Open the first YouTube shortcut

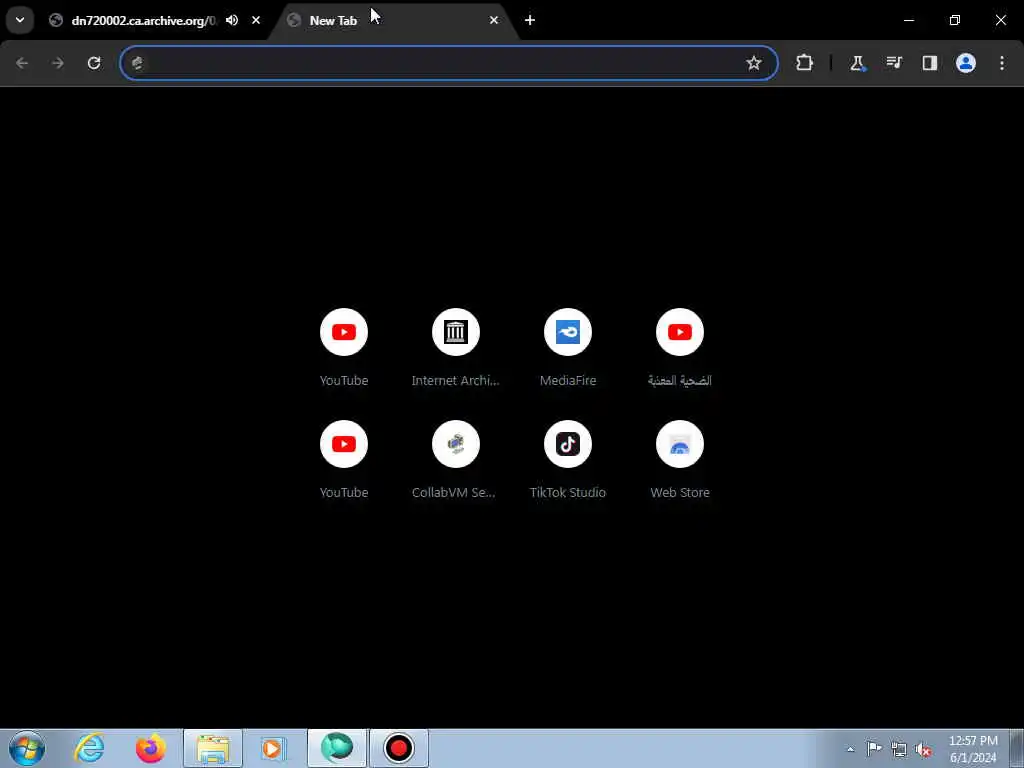click(344, 347)
